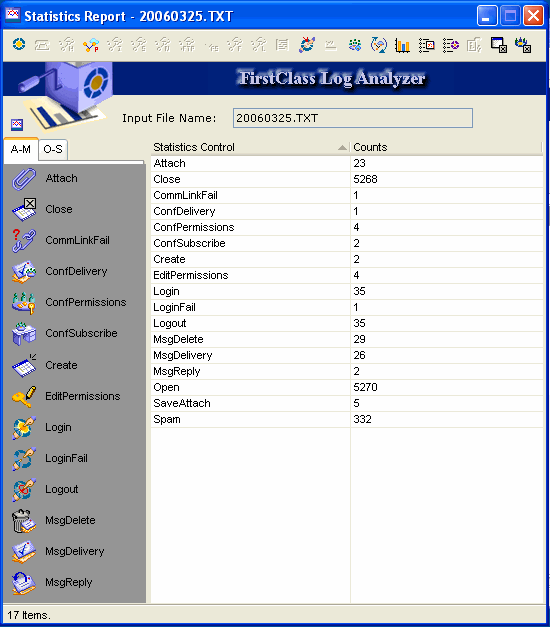The width and height of the screenshot is (550, 627).
Task: Click the bar chart icon in toolbar
Action: 402,45
